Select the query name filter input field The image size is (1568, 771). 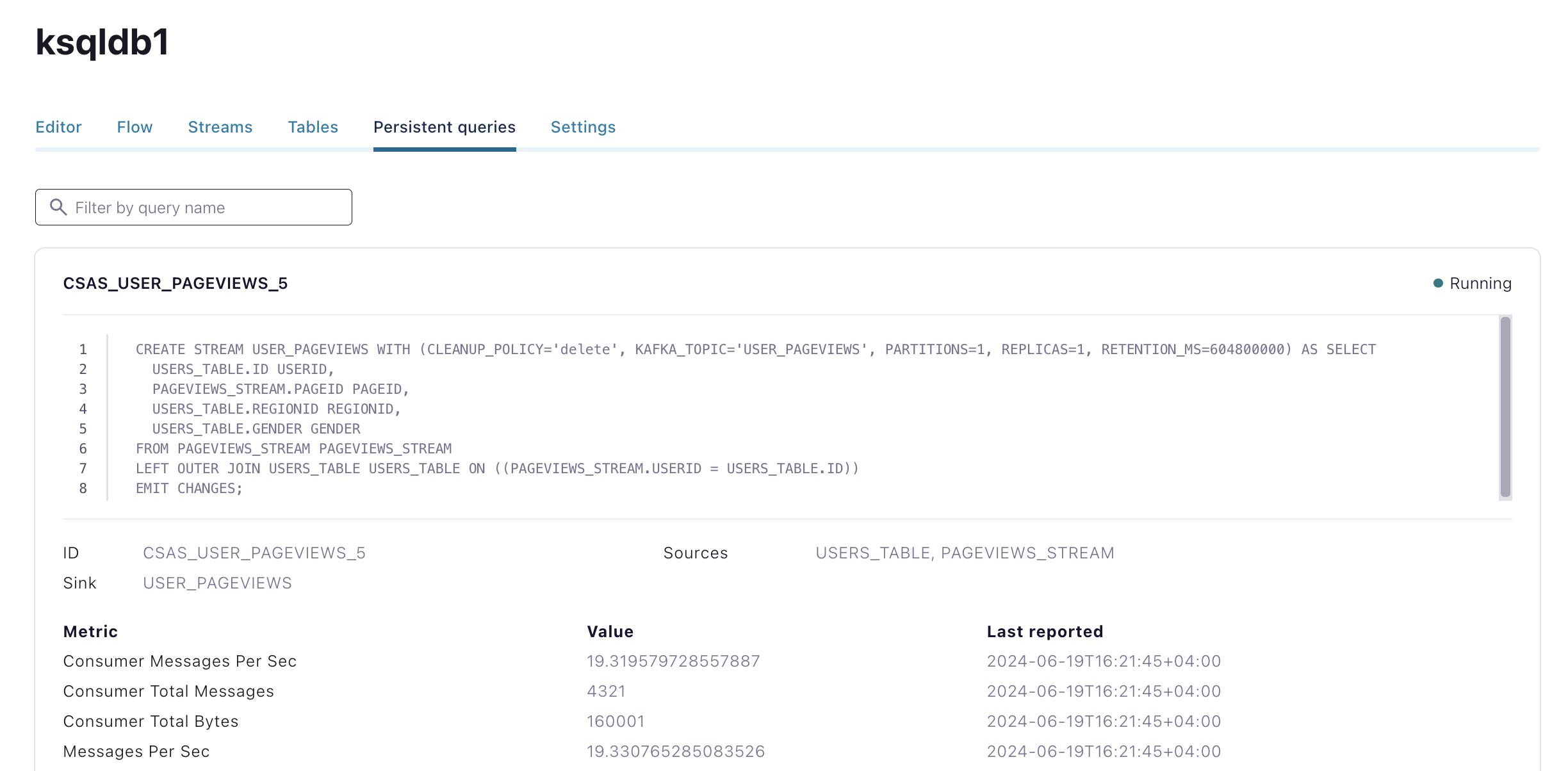coord(194,207)
